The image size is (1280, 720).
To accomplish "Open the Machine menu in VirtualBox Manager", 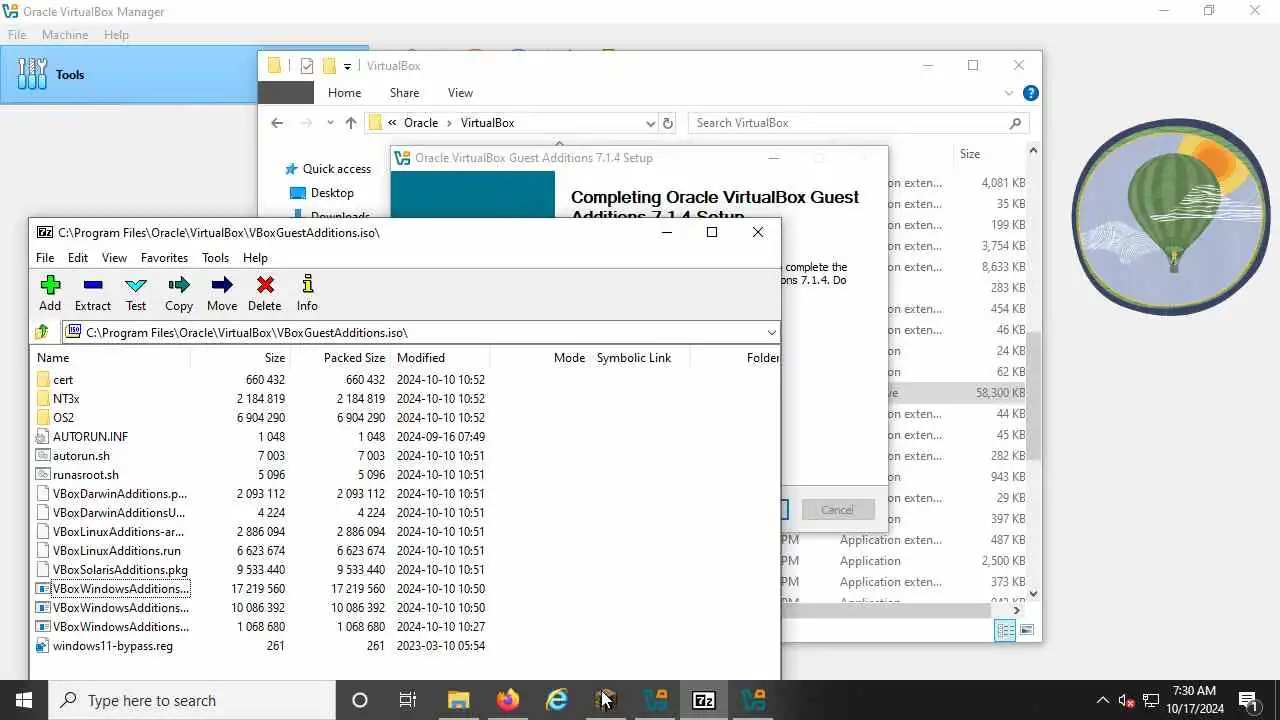I will tap(65, 34).
